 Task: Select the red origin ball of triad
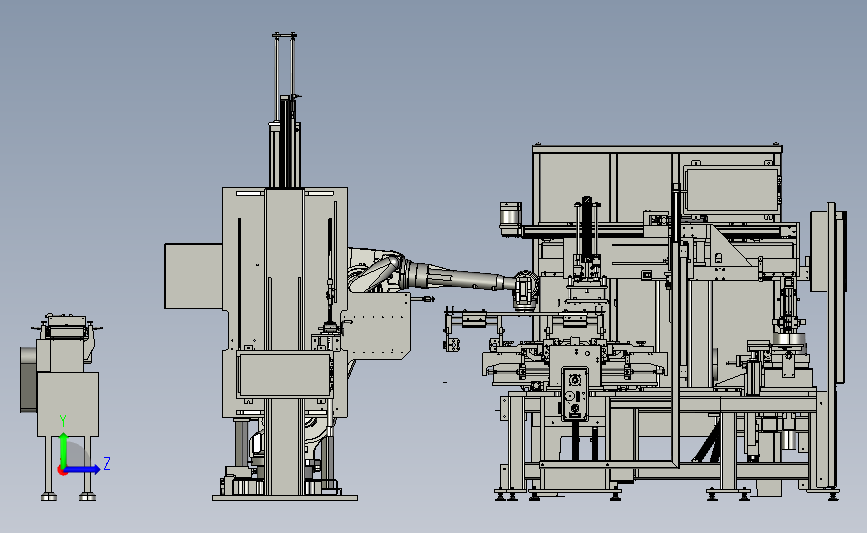[62, 471]
